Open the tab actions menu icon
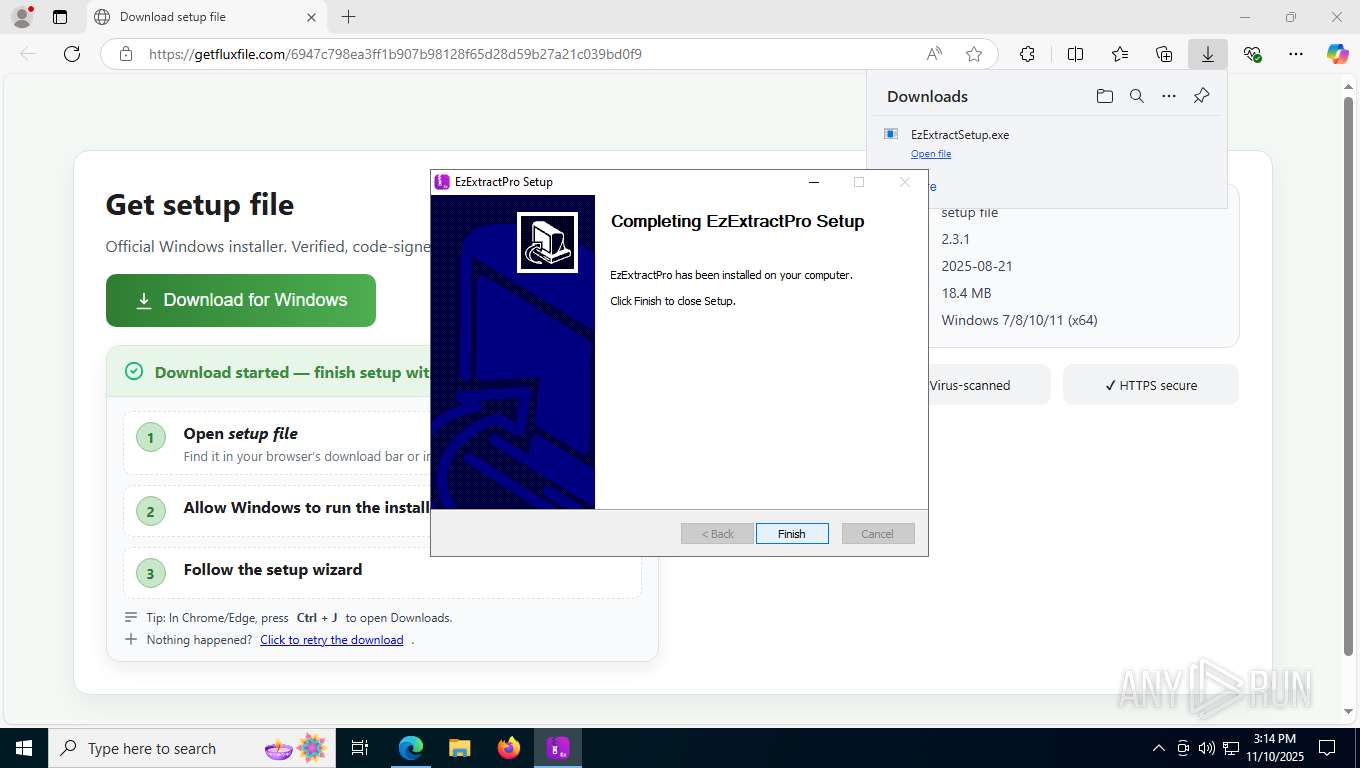Image resolution: width=1360 pixels, height=768 pixels. click(x=60, y=17)
